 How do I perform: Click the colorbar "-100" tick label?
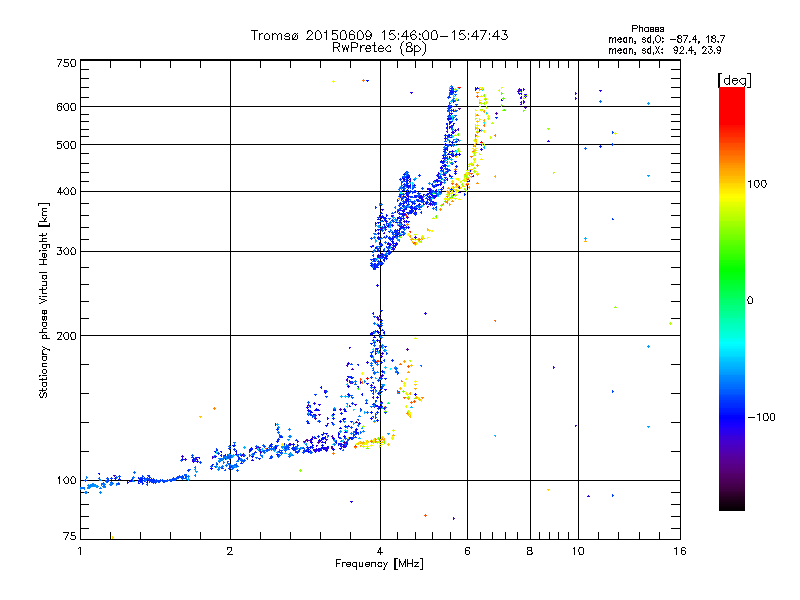tap(761, 417)
